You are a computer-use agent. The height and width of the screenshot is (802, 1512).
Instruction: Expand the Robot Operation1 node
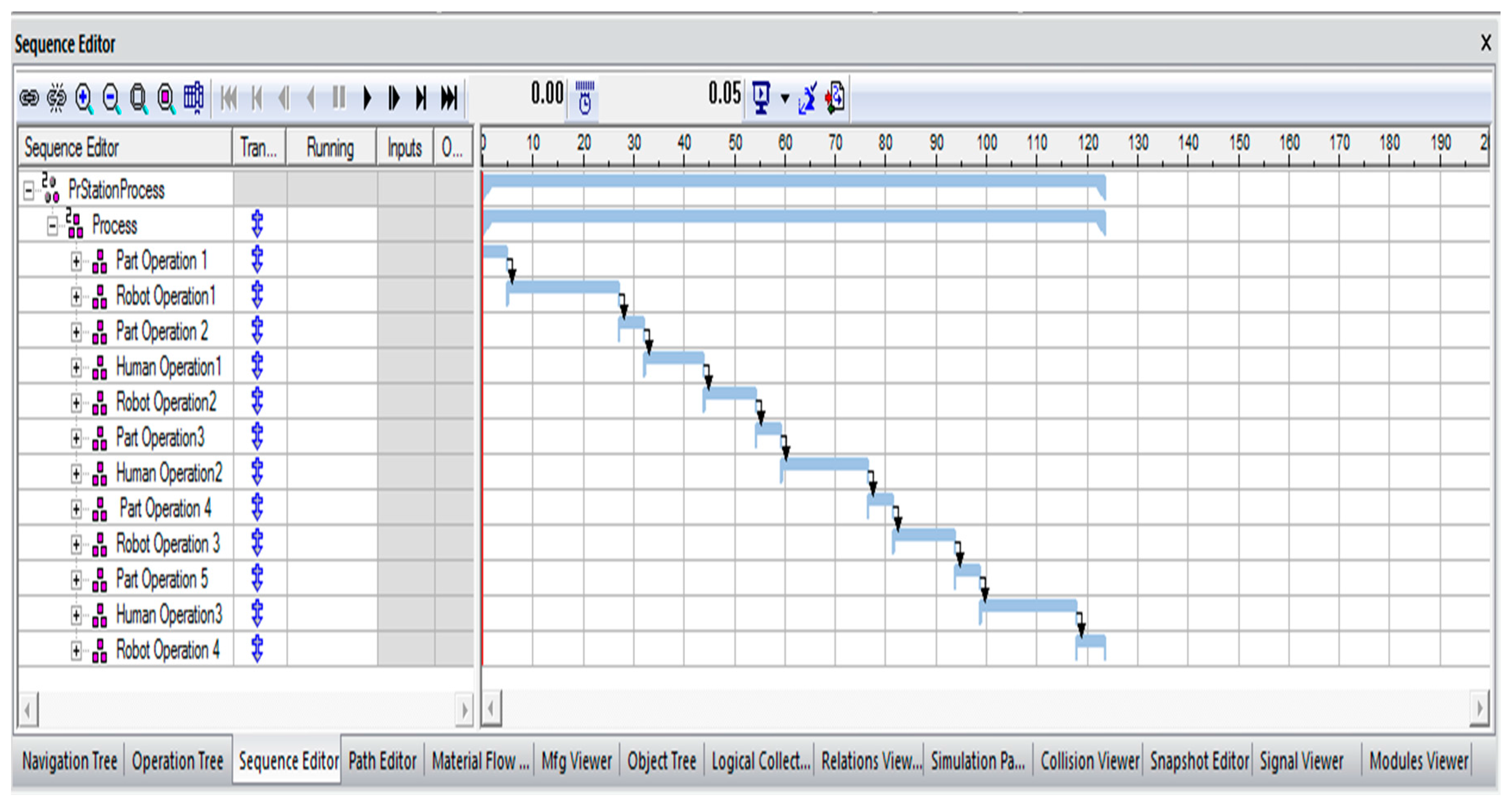coord(76,297)
